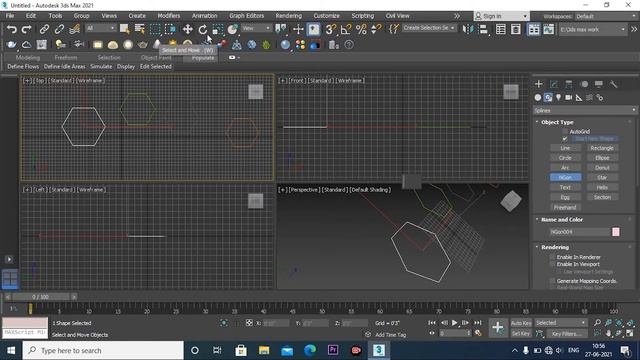Open the Workspaces Default dropdown
Viewport: 640px width, 360px height.
(x=605, y=16)
